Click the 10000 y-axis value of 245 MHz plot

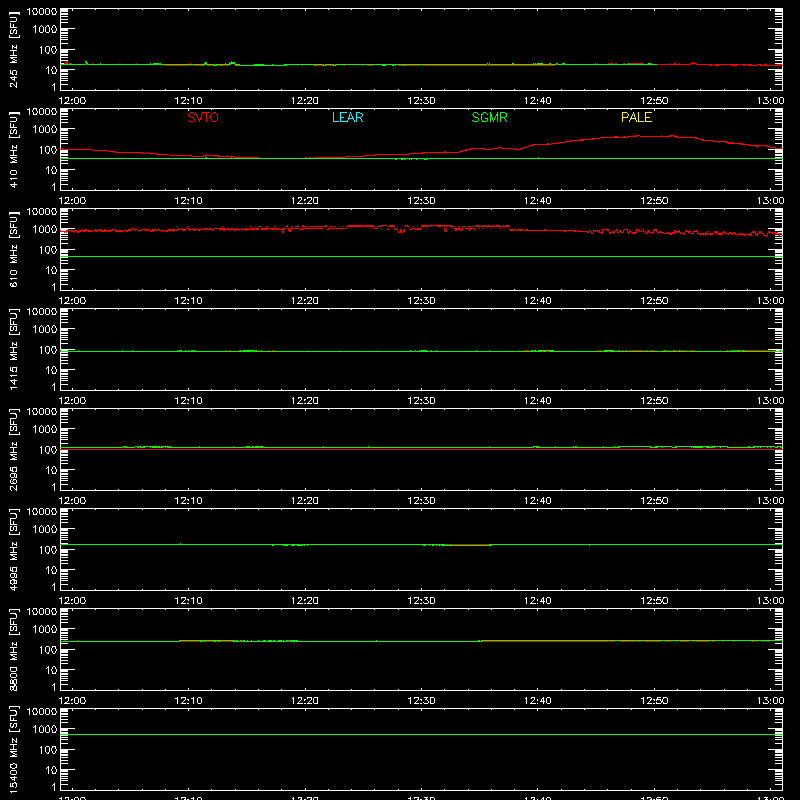(42, 12)
